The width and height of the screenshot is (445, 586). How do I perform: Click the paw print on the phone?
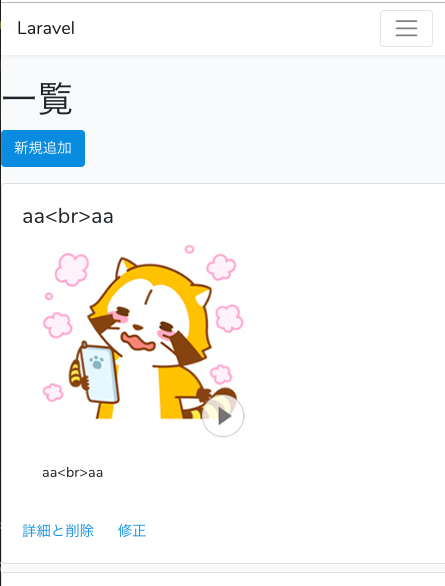[97, 362]
